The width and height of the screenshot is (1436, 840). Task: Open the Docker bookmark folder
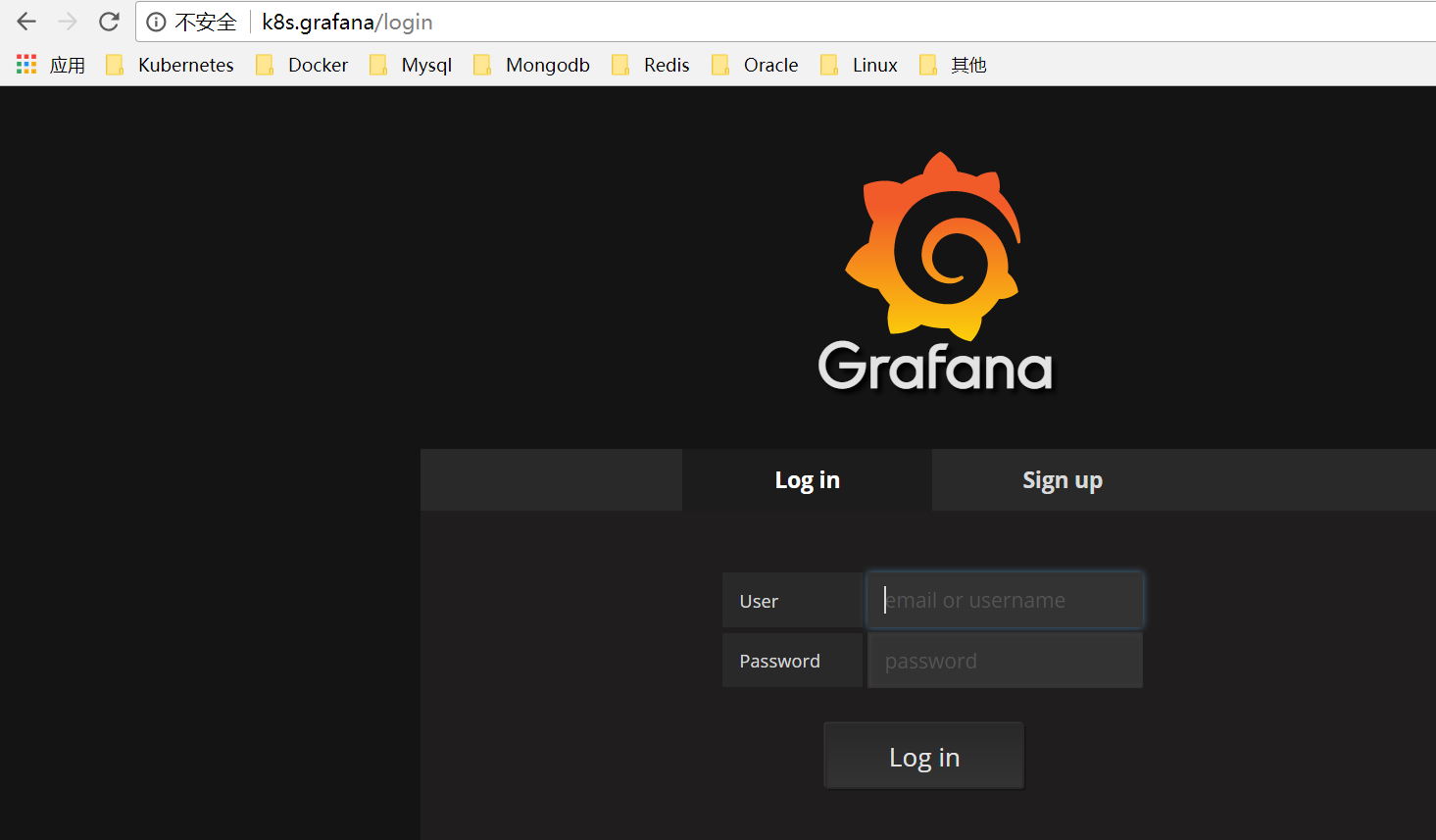(302, 65)
